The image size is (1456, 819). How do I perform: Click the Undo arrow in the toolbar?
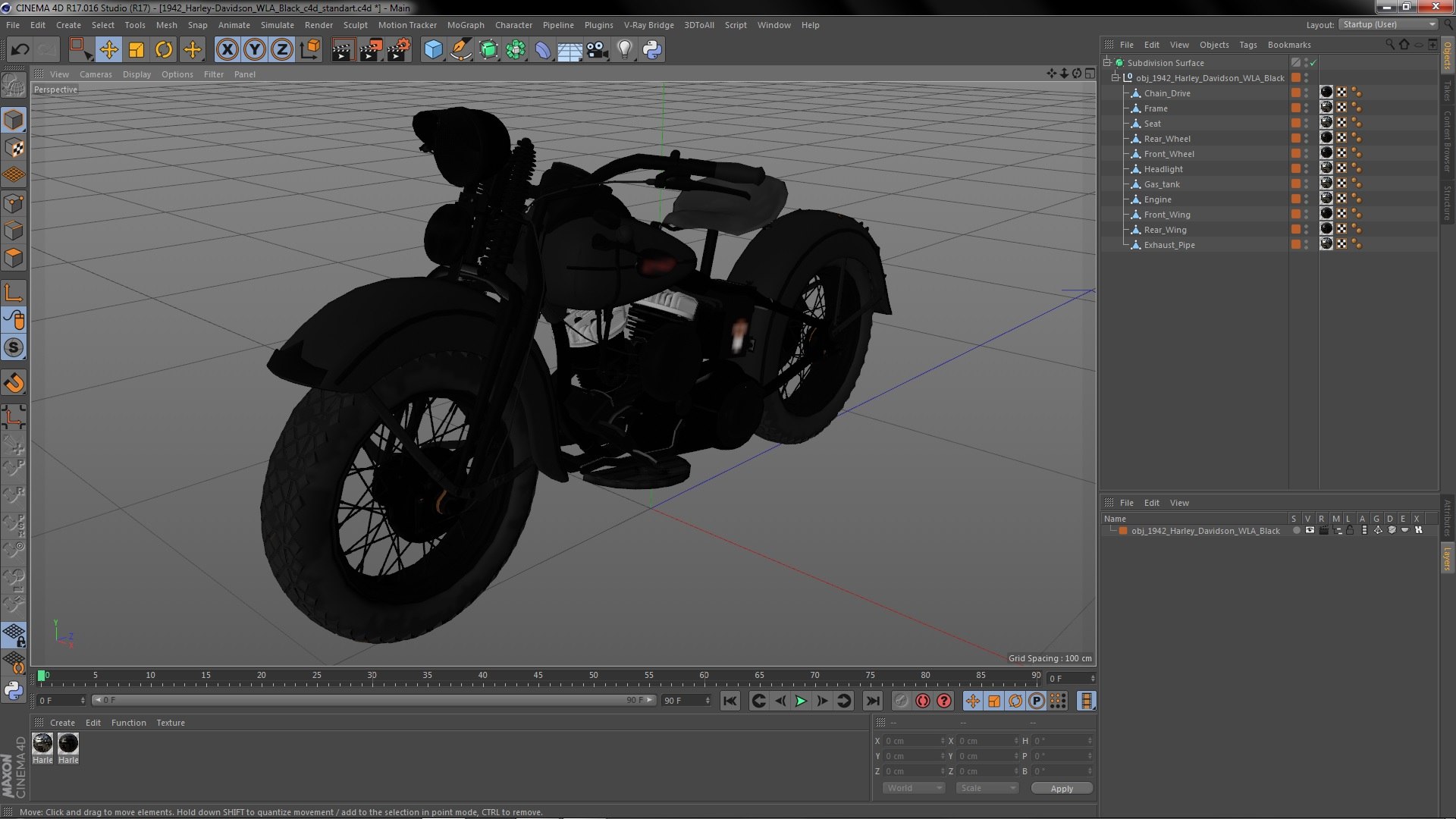point(20,50)
